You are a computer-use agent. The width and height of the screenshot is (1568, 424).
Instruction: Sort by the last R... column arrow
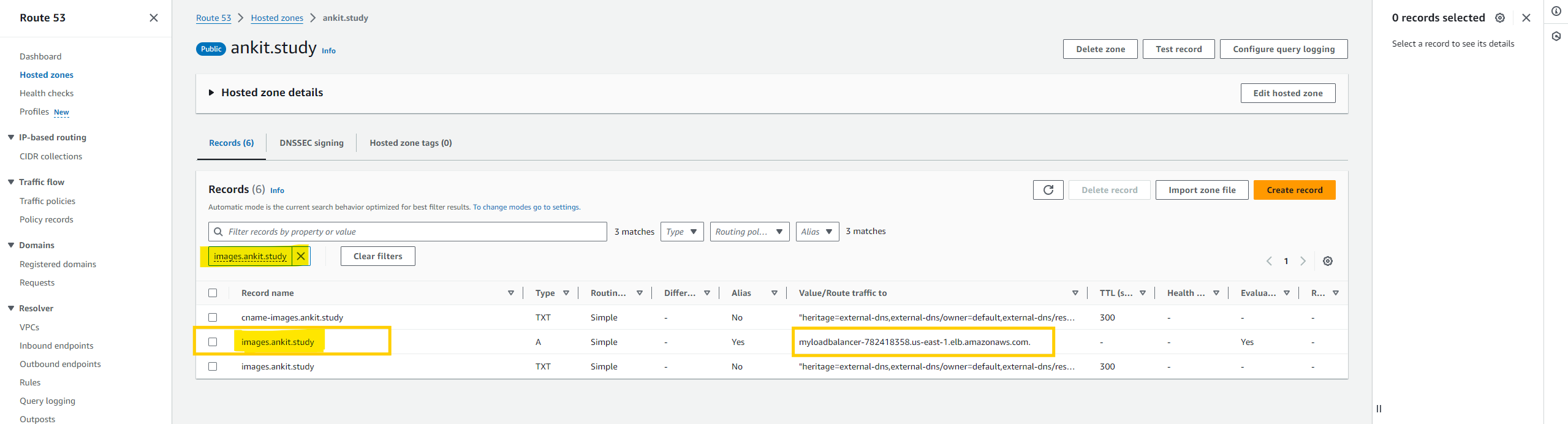[x=1336, y=293]
